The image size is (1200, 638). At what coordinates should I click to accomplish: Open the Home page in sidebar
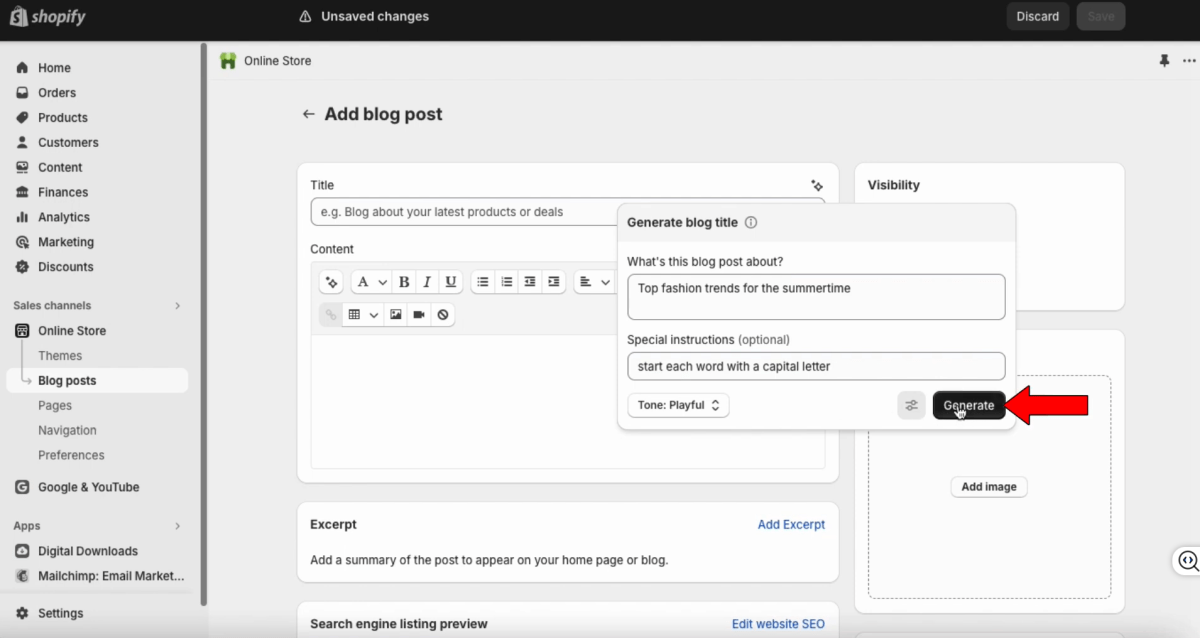54,68
